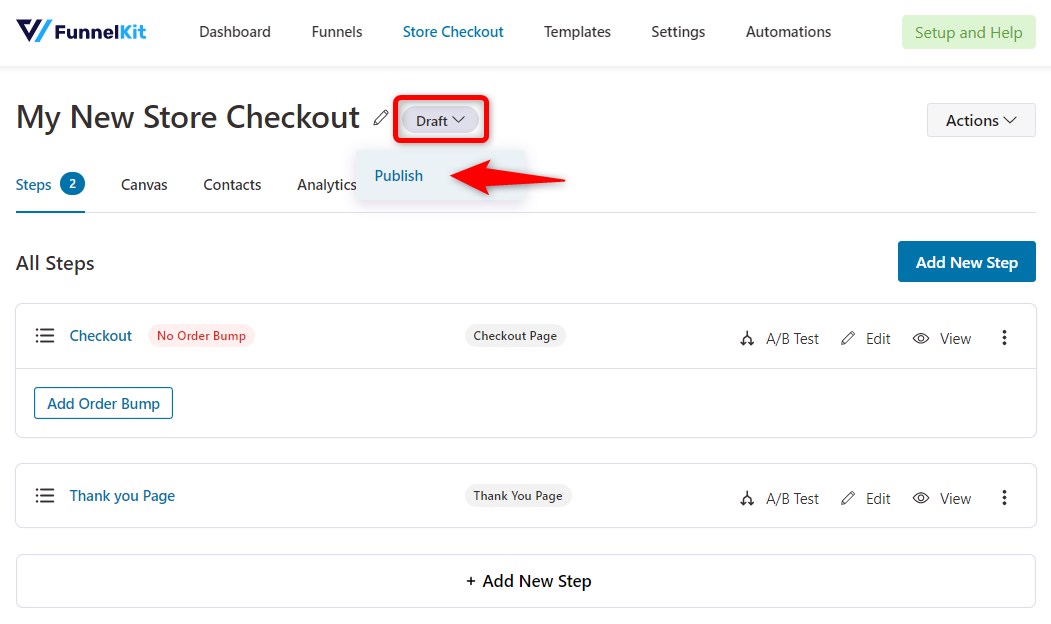The height and width of the screenshot is (624, 1051).
Task: Open the three-dot menu on the Checkout step
Action: tap(1004, 338)
